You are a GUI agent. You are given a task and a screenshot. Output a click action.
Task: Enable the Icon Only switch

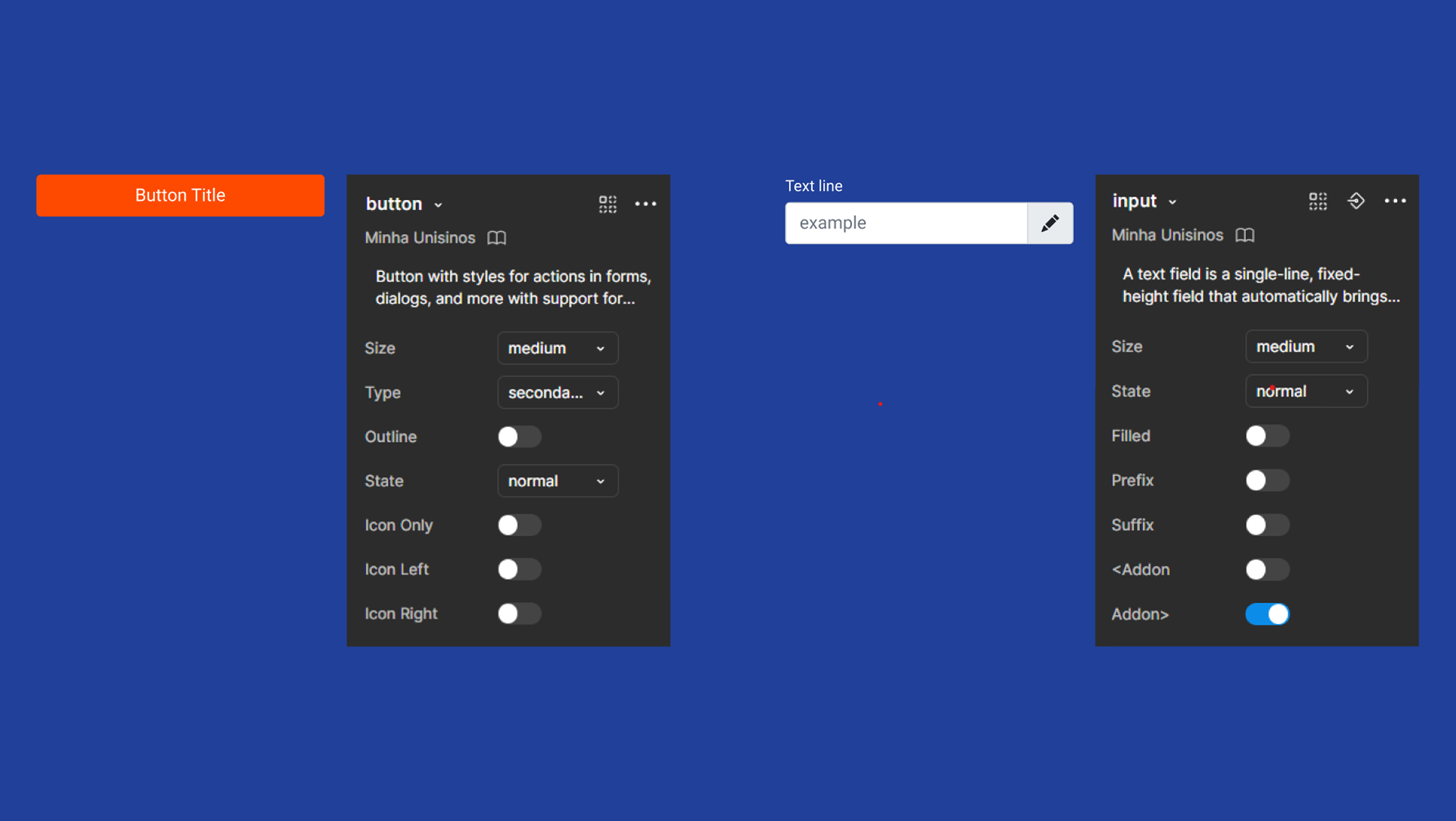pos(519,525)
